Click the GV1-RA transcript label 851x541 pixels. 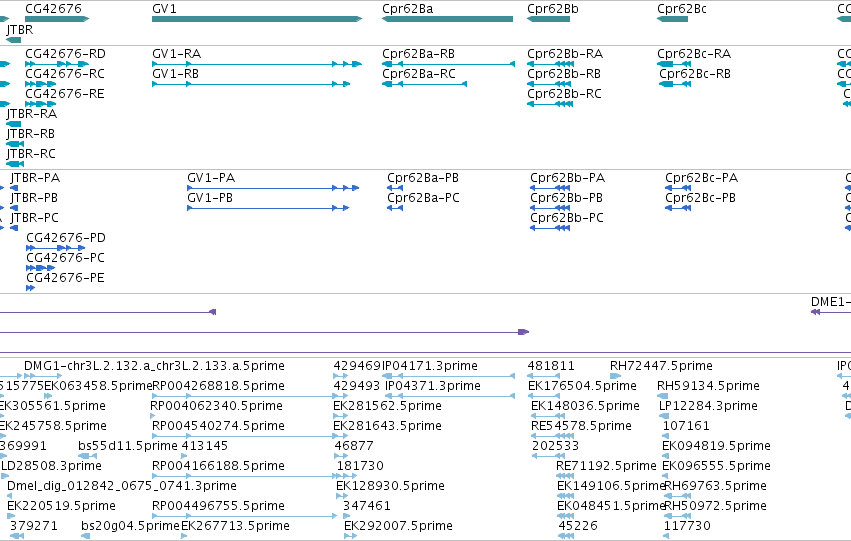176,54
